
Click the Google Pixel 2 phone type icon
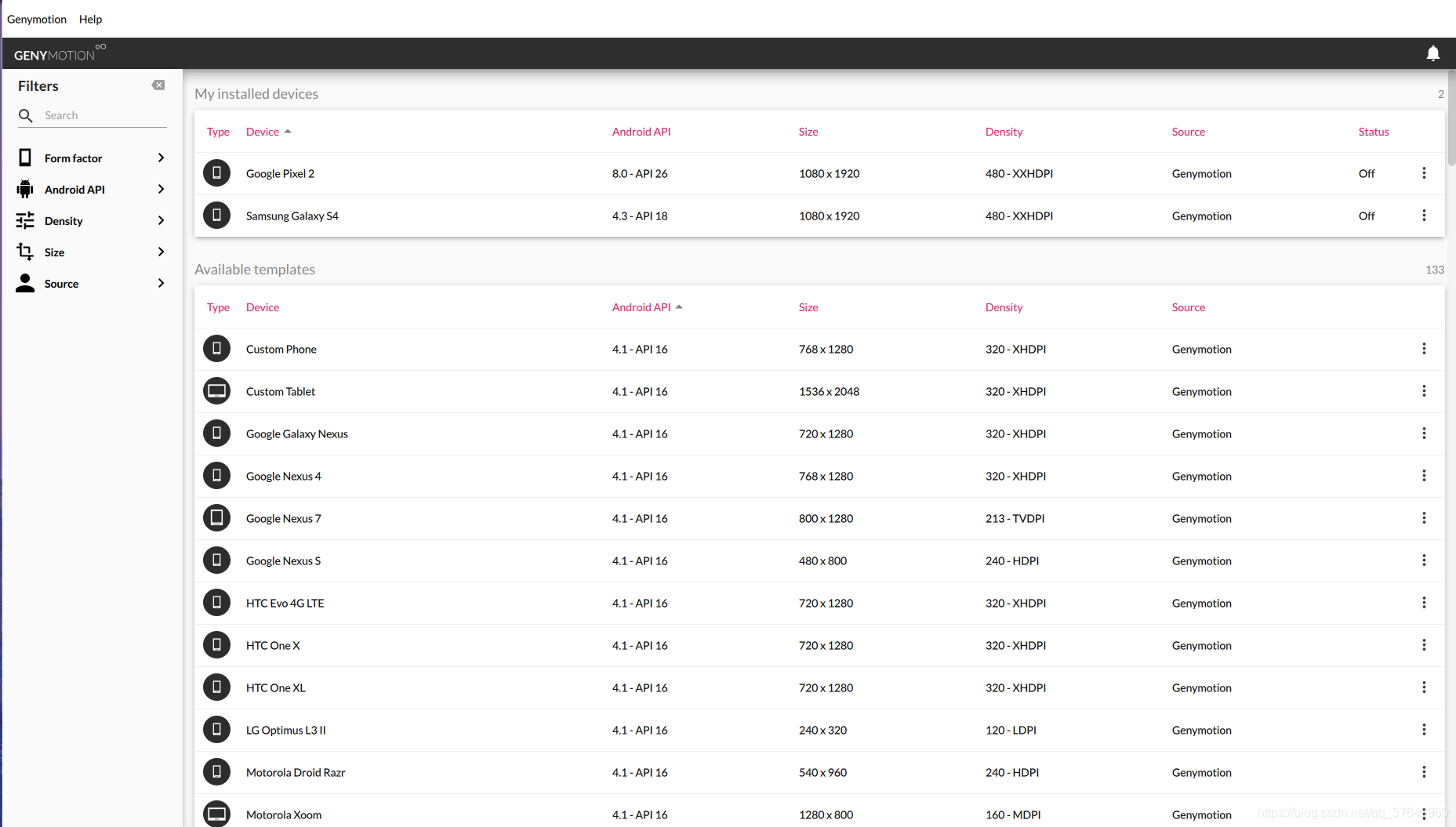[x=216, y=173]
